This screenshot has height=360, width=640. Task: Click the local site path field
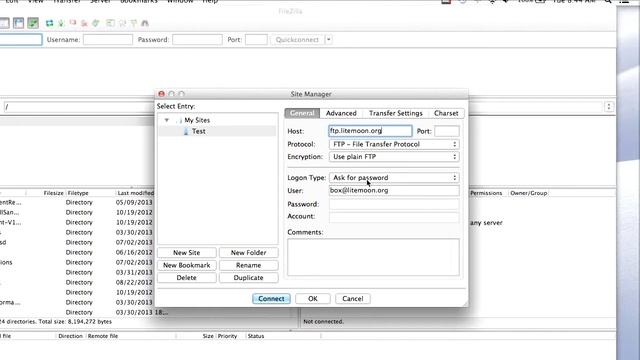click(78, 107)
